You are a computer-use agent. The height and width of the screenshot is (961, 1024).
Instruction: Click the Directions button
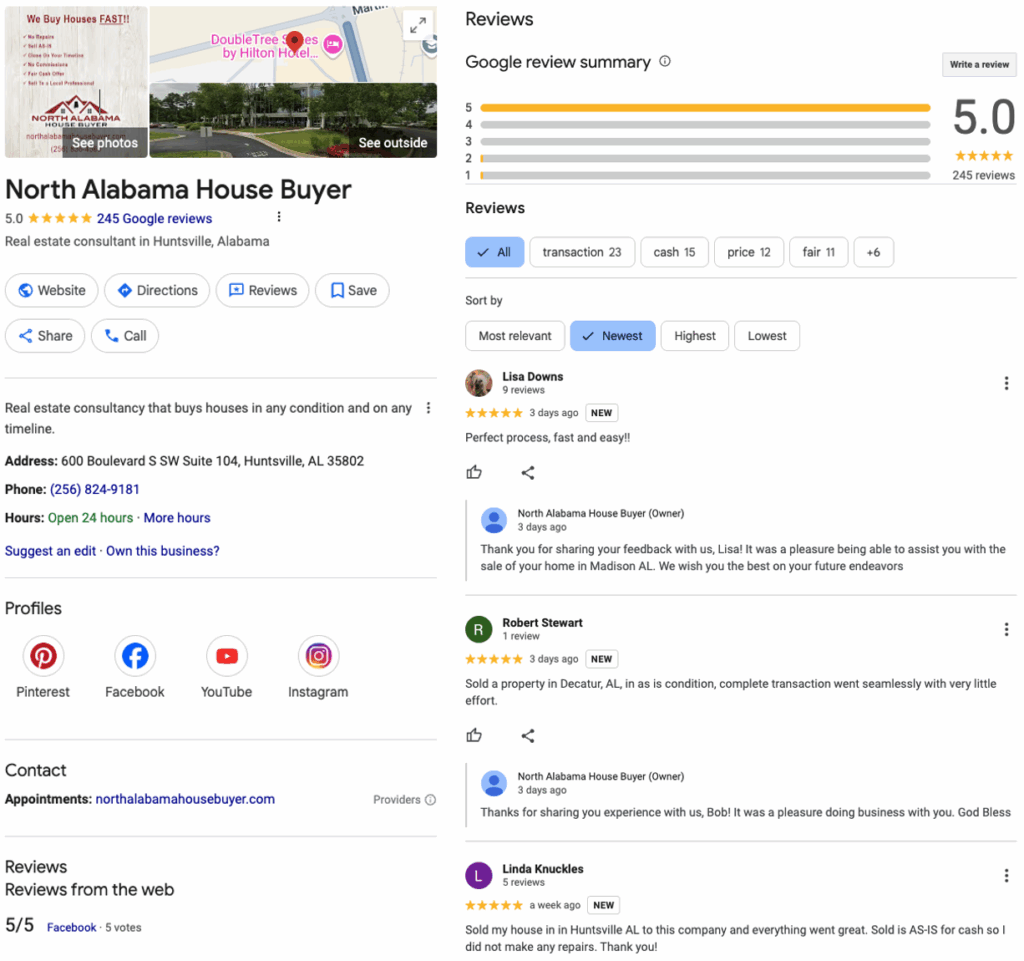click(157, 291)
